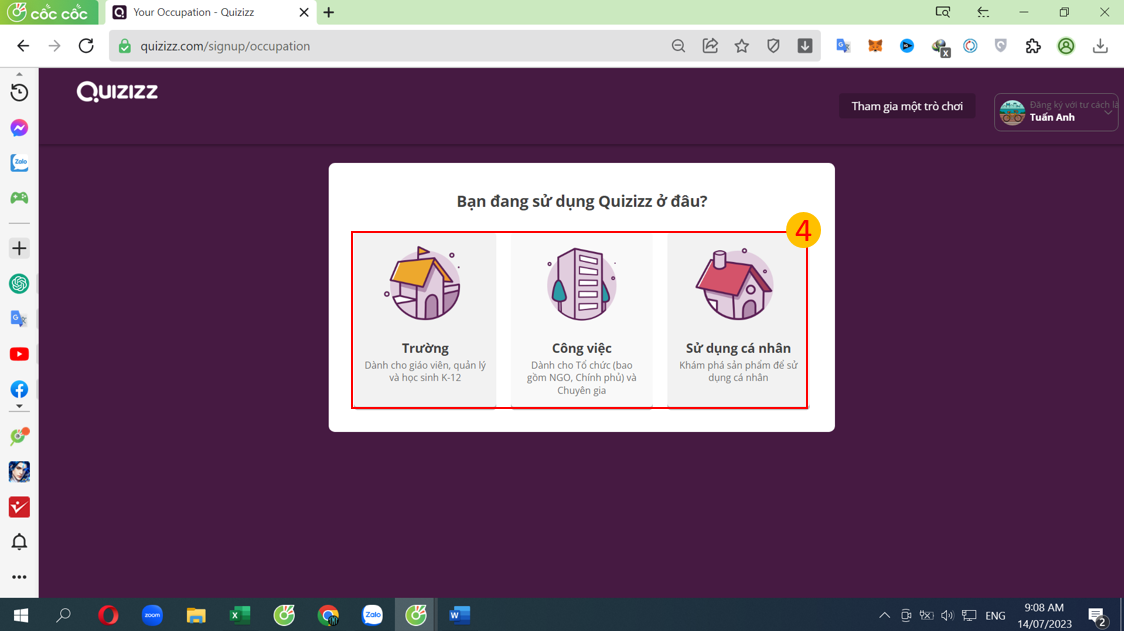Click the MetaMask fox extension icon
The height and width of the screenshot is (631, 1124).
[875, 46]
